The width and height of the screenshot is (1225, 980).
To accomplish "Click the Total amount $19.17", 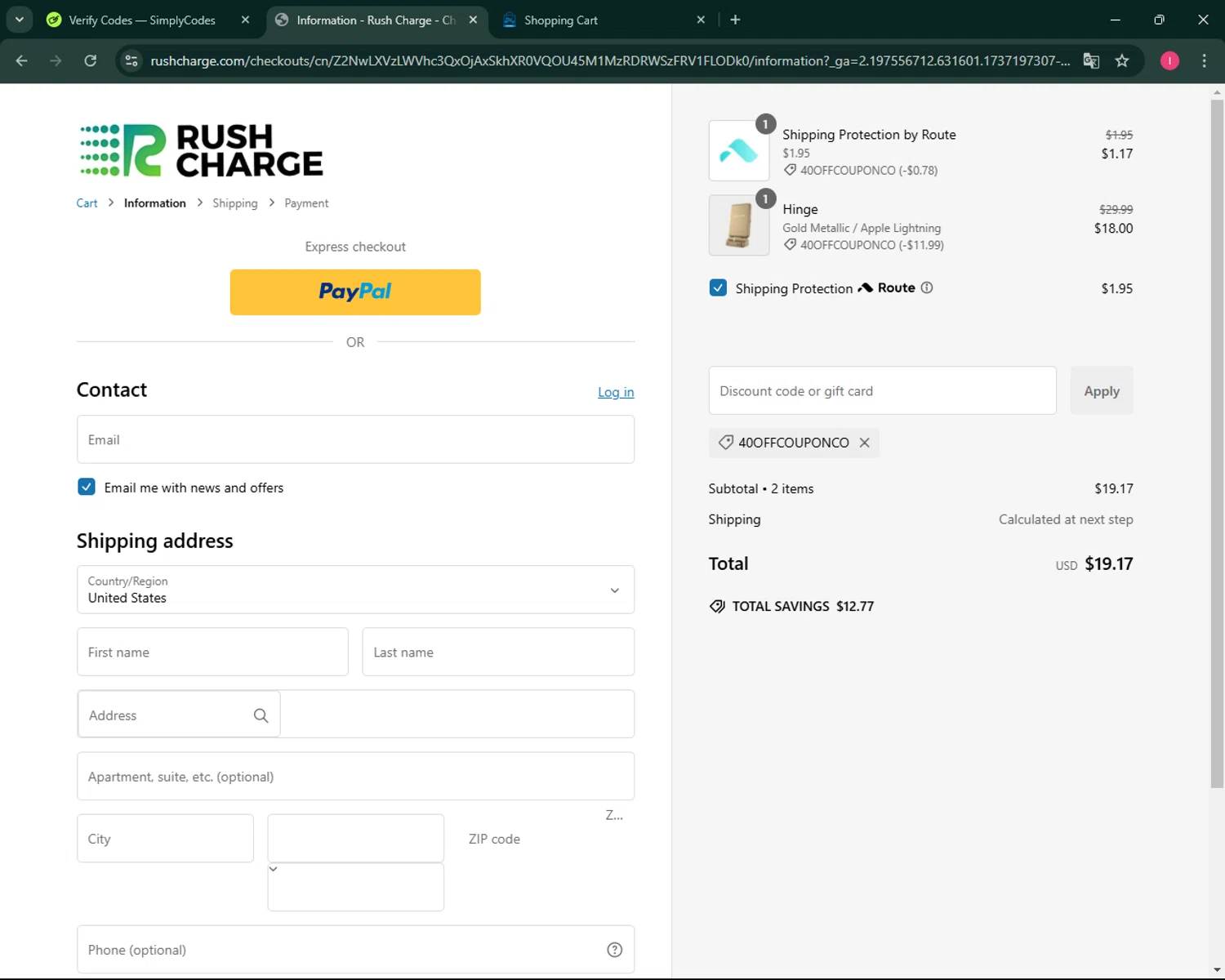I will coord(1108,563).
